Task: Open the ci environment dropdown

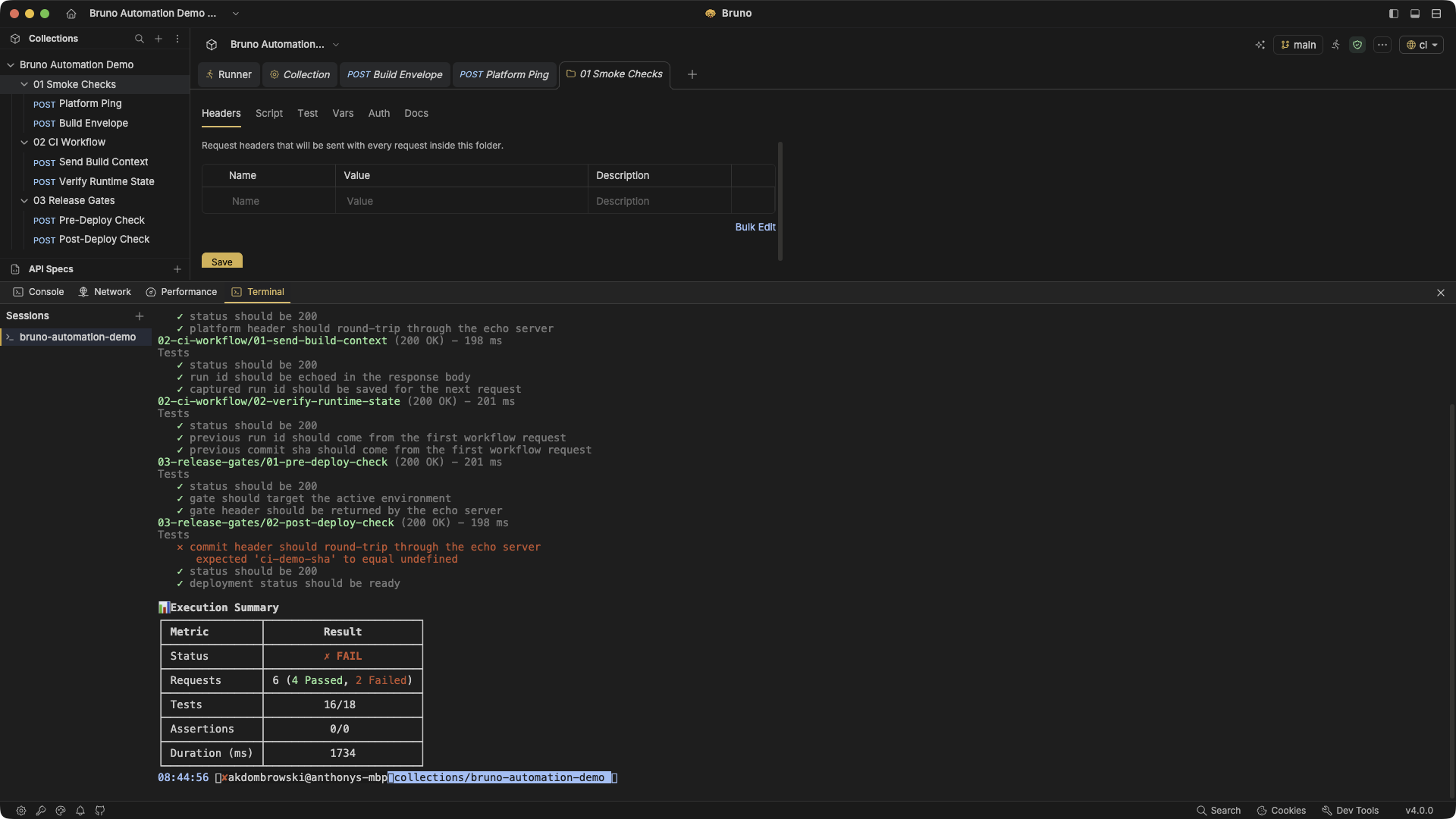Action: (x=1422, y=45)
